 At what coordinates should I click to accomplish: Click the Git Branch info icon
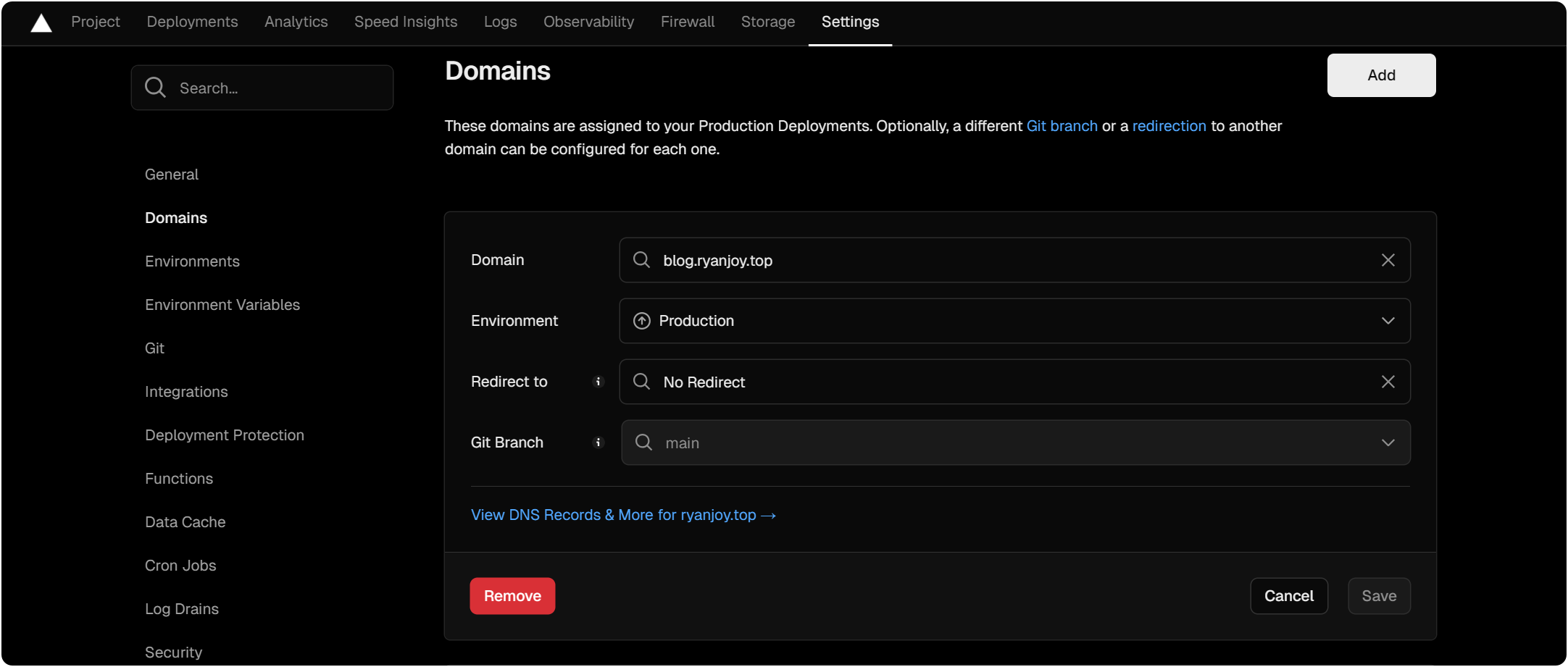(598, 442)
